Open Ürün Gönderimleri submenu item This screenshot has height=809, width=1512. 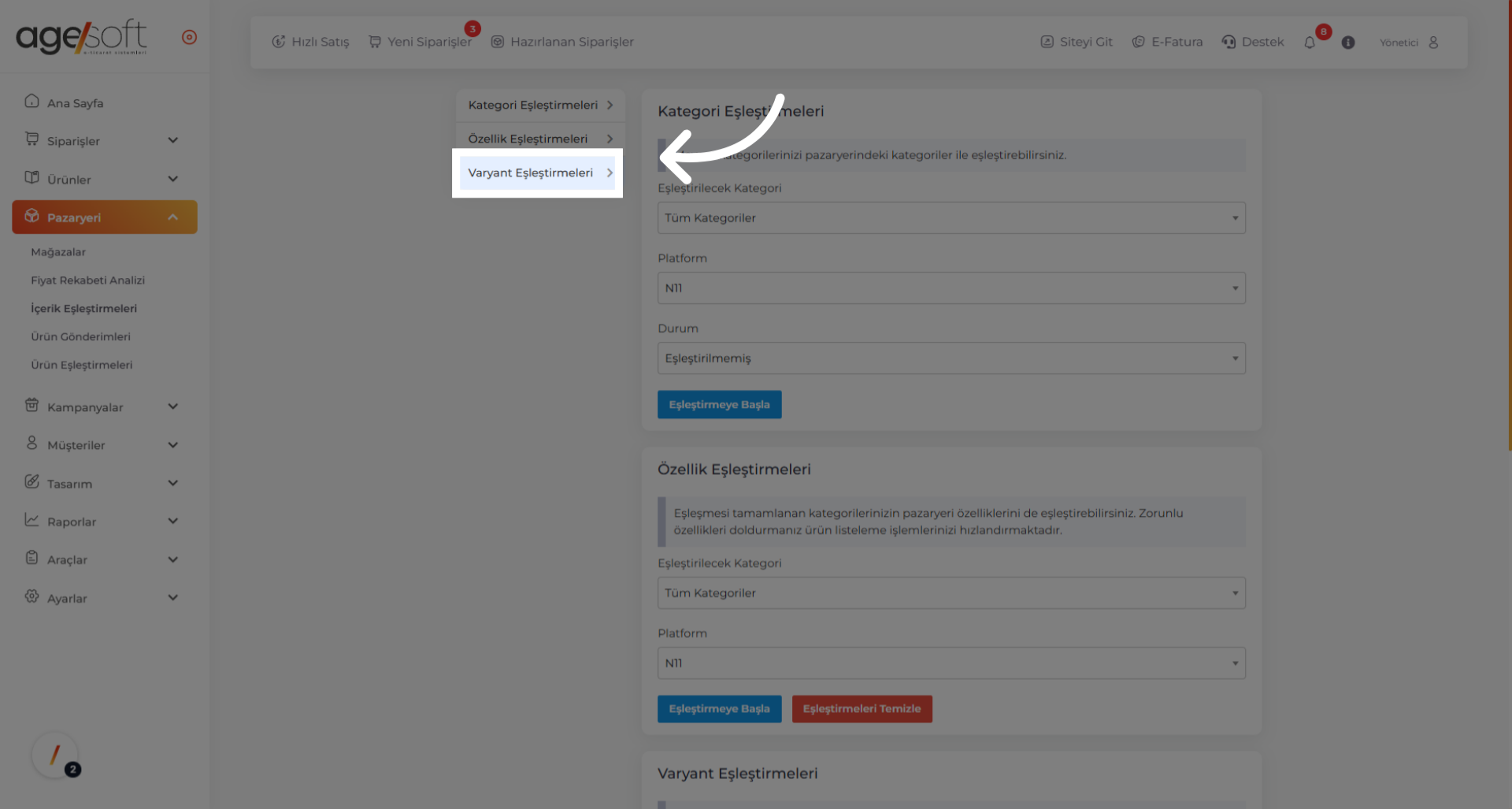pyautogui.click(x=80, y=336)
